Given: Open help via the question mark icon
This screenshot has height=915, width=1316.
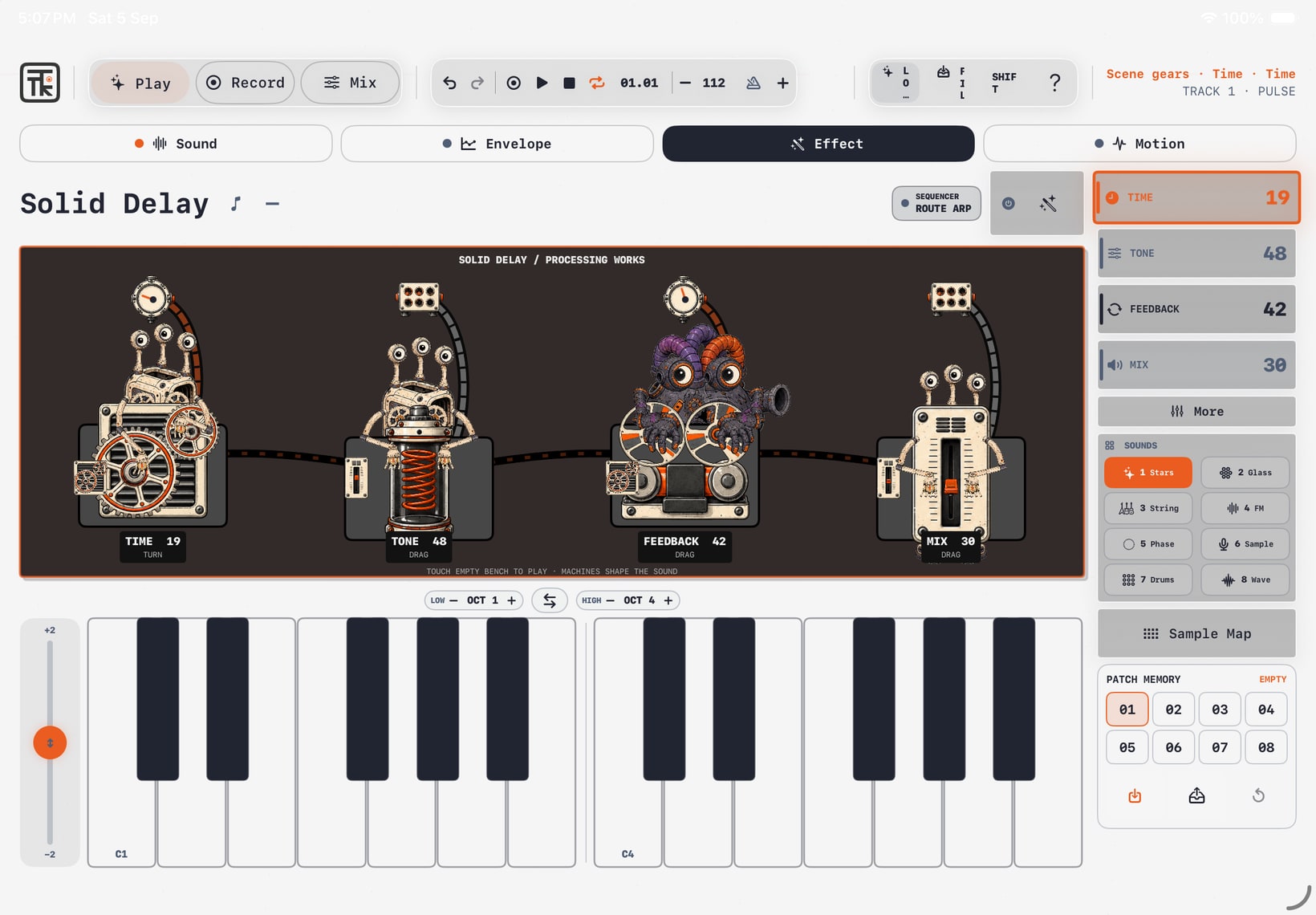Looking at the screenshot, I should [1054, 83].
